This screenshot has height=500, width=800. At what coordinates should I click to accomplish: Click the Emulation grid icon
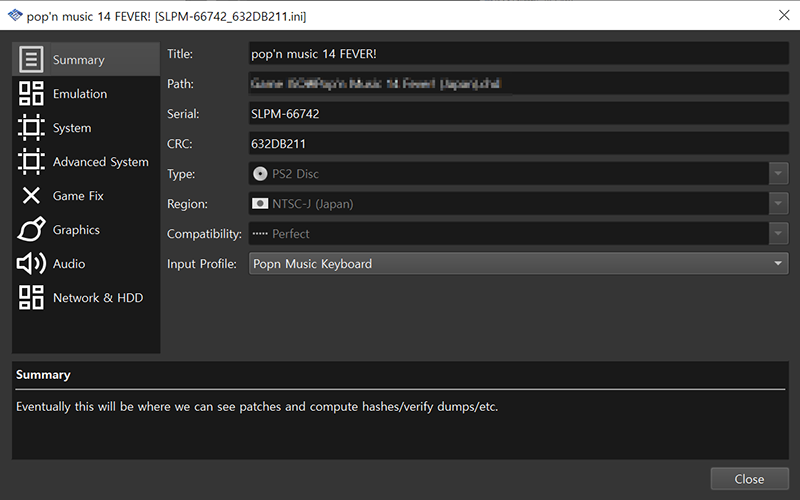31,93
